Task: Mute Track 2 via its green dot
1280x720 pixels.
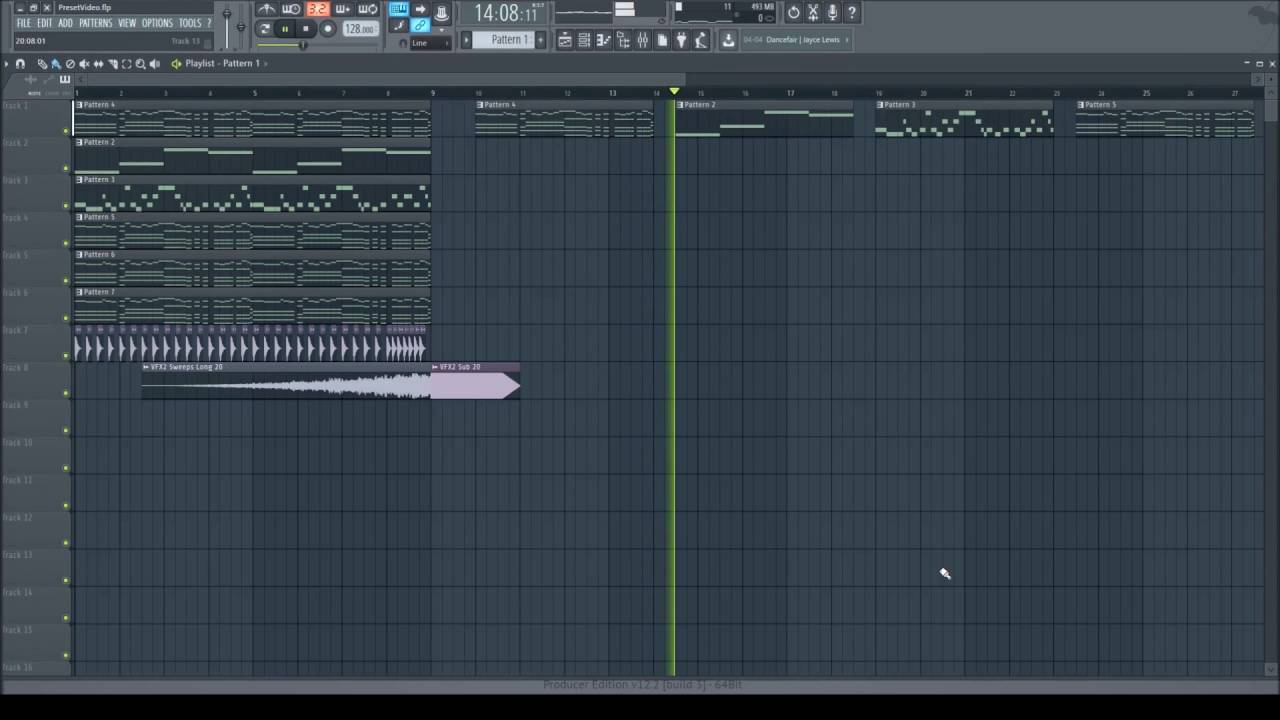Action: pos(67,168)
